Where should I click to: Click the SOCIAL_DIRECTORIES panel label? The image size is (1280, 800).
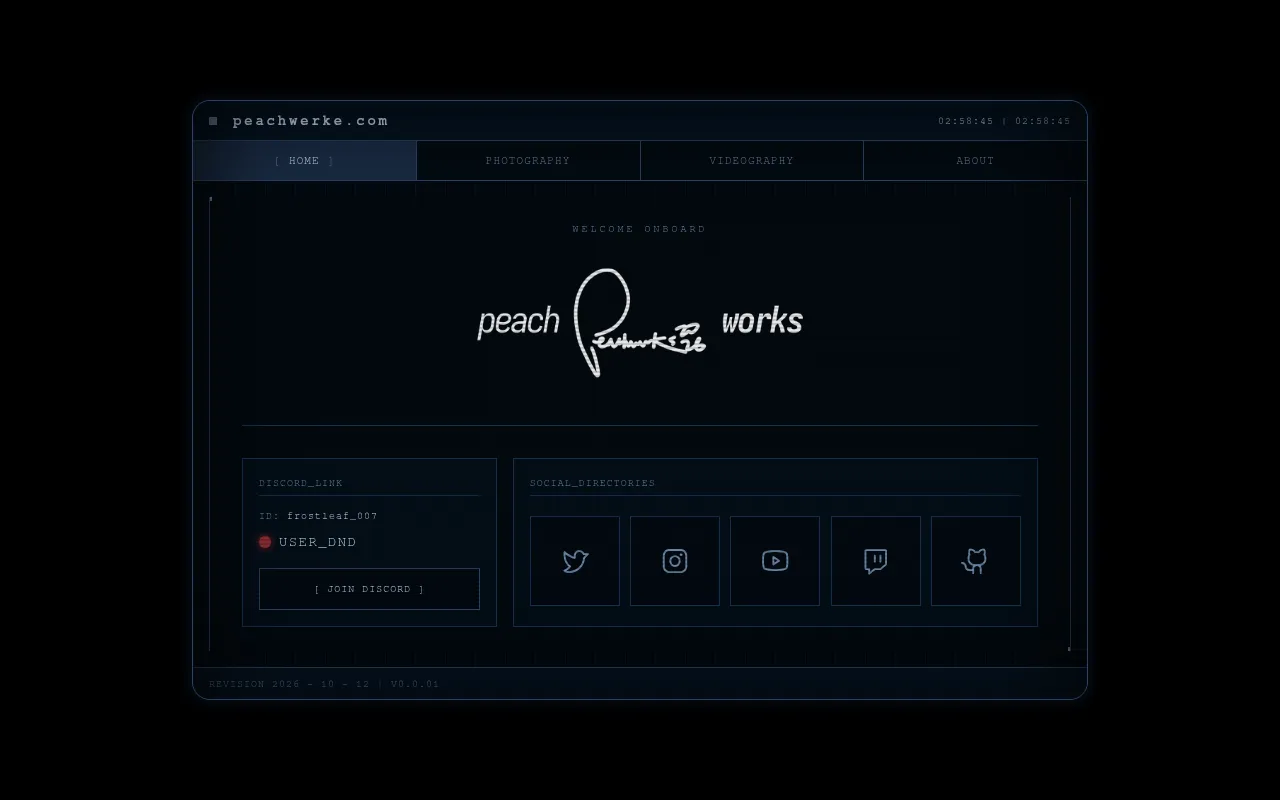tap(593, 483)
